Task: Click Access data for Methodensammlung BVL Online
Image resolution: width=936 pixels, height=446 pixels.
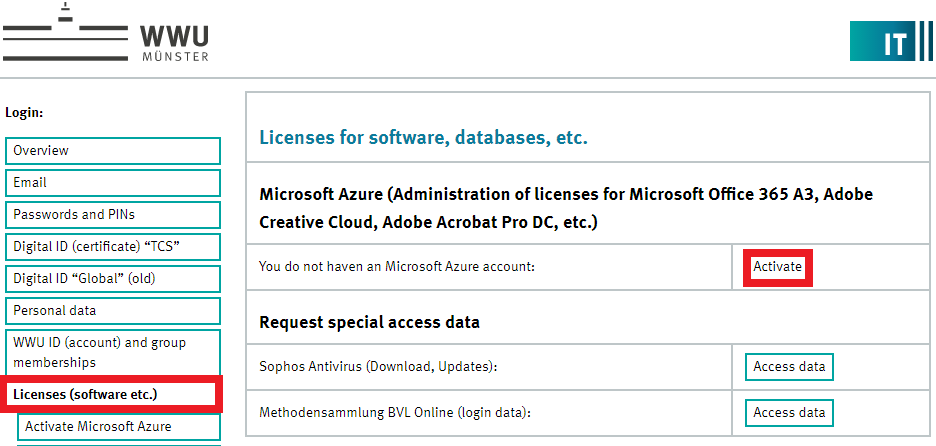Action: [x=789, y=412]
